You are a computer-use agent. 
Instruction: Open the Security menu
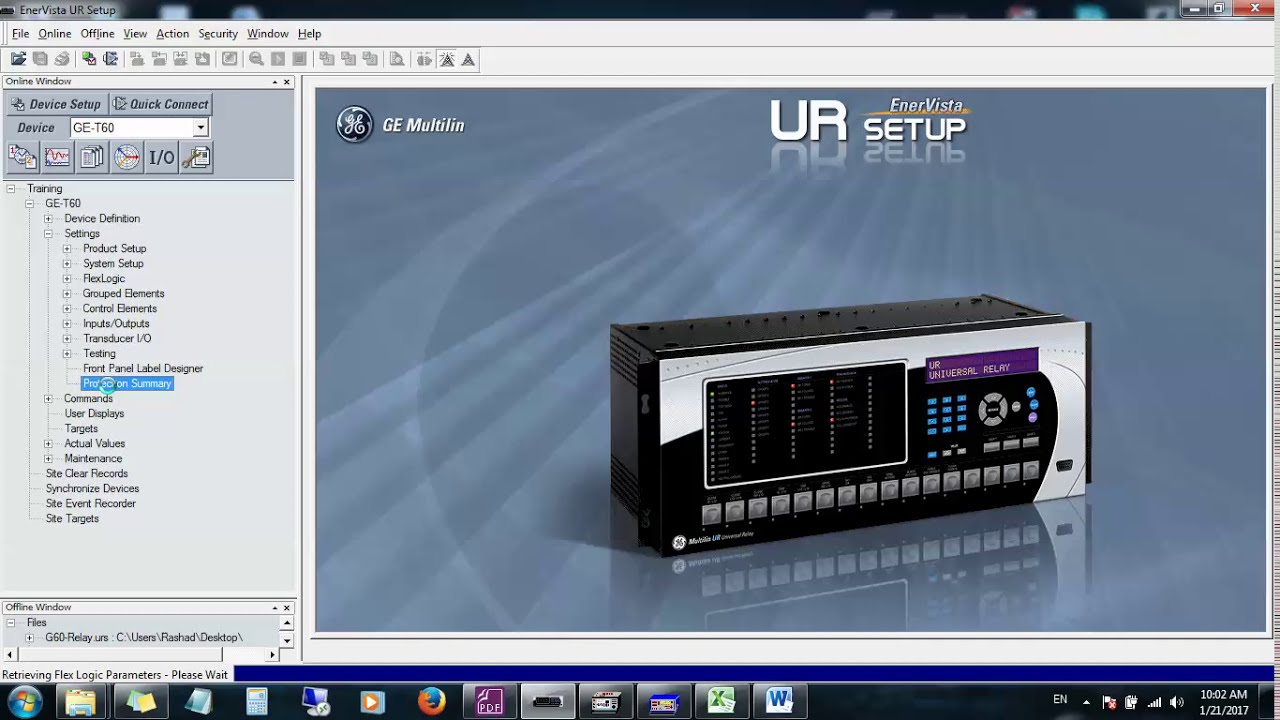click(x=218, y=34)
